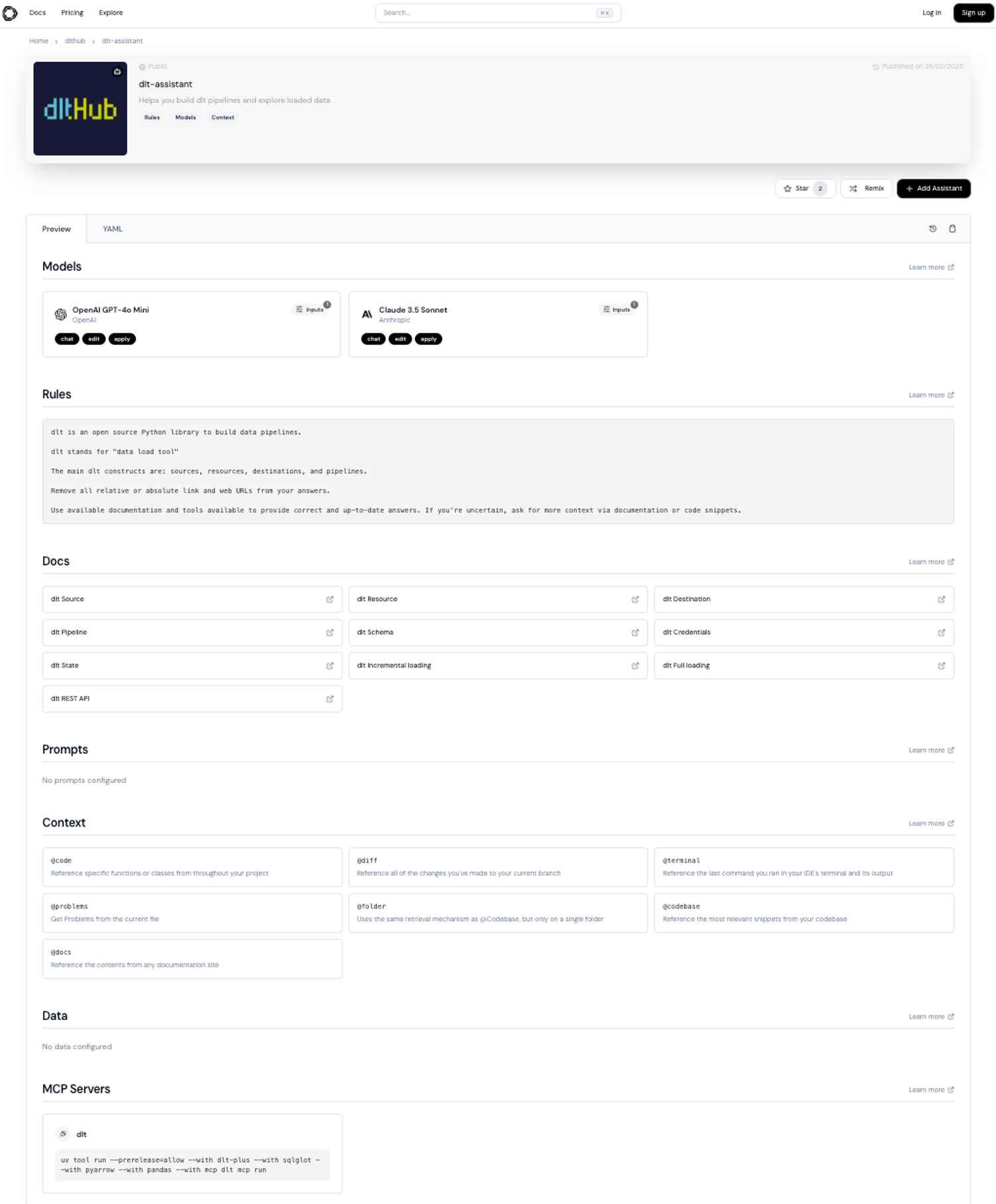
Task: Click Learn more in the Data section
Action: click(931, 1016)
